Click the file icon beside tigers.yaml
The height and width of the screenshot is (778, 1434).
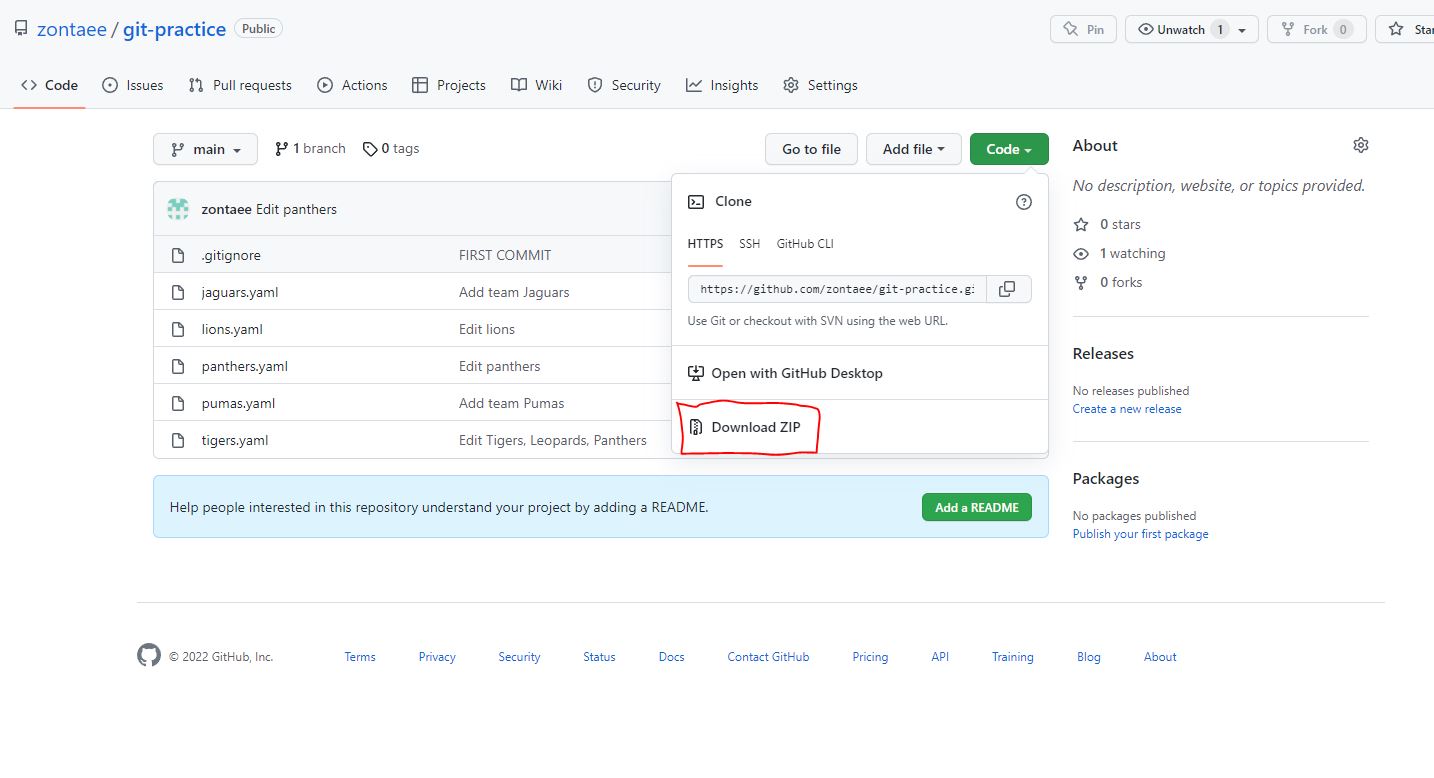pyautogui.click(x=178, y=440)
